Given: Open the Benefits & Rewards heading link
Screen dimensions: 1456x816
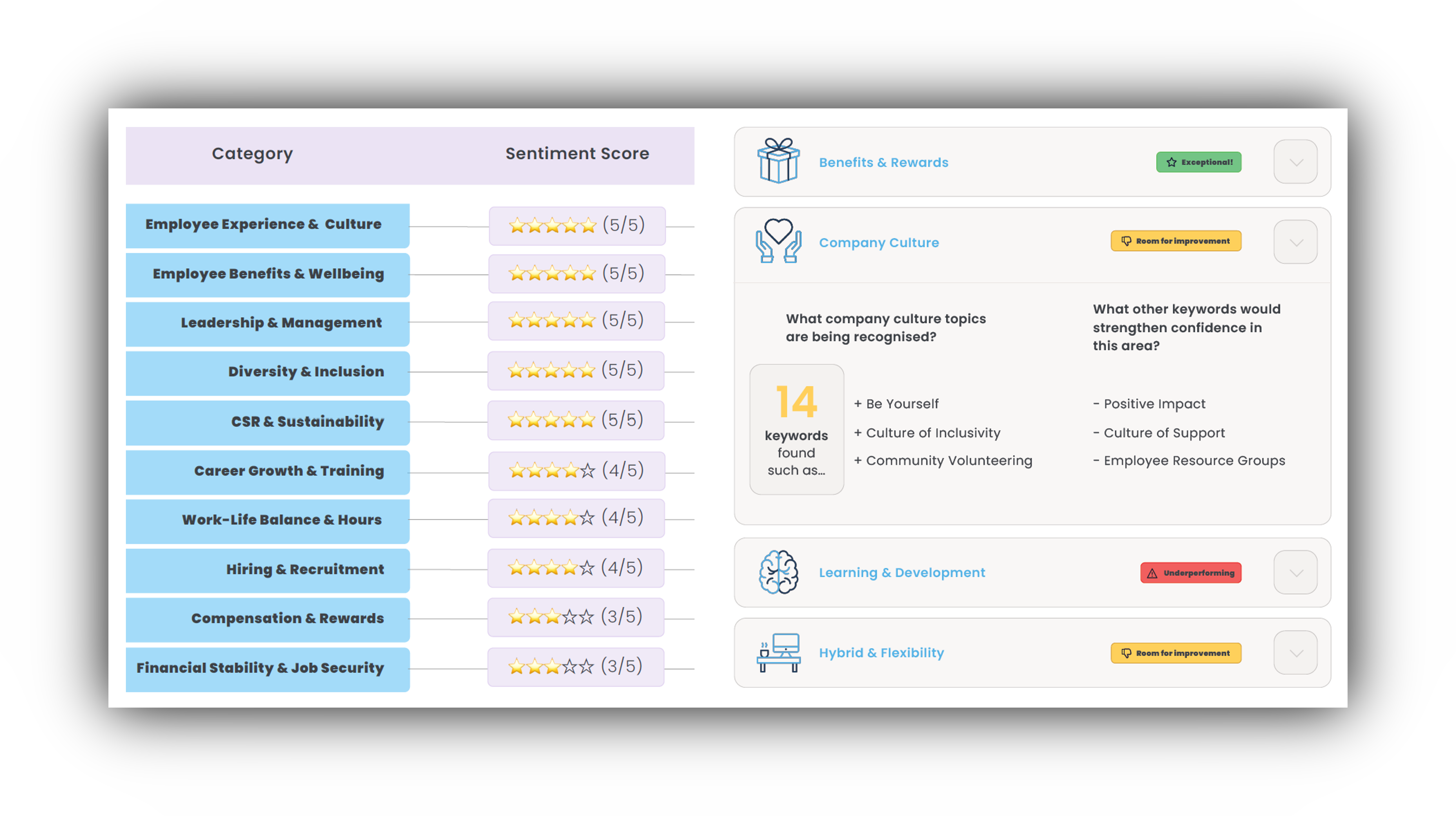Looking at the screenshot, I should tap(883, 162).
